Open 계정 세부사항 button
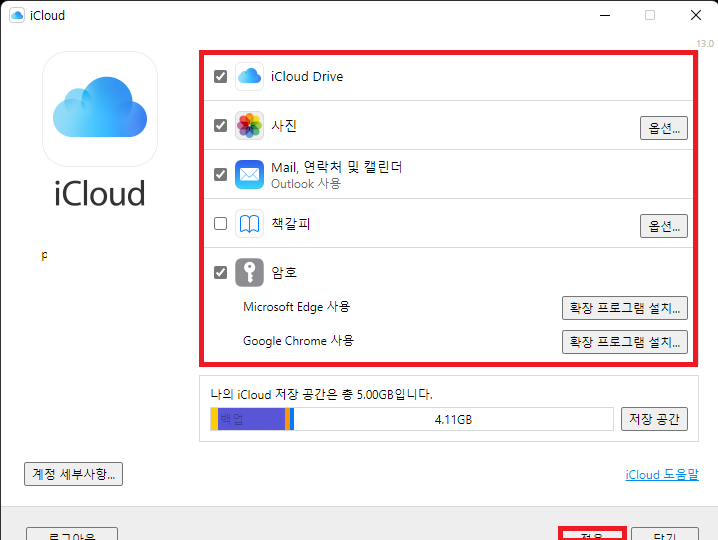The image size is (718, 540). point(73,474)
